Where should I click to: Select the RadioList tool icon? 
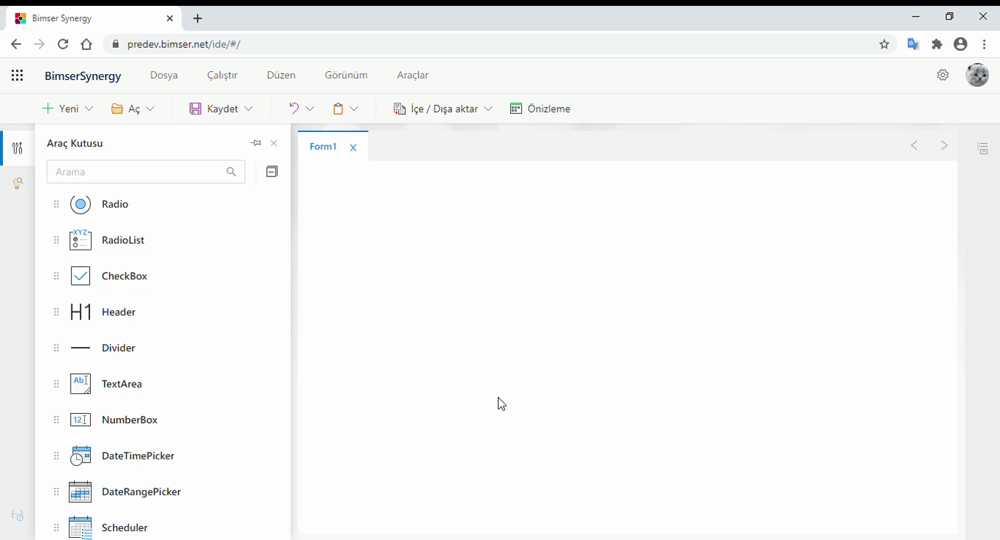(x=81, y=240)
